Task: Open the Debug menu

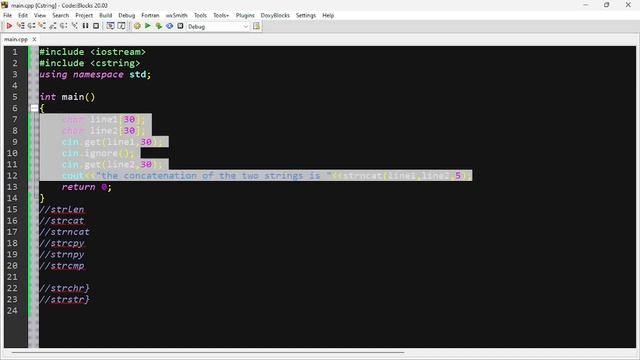Action: tap(127, 15)
